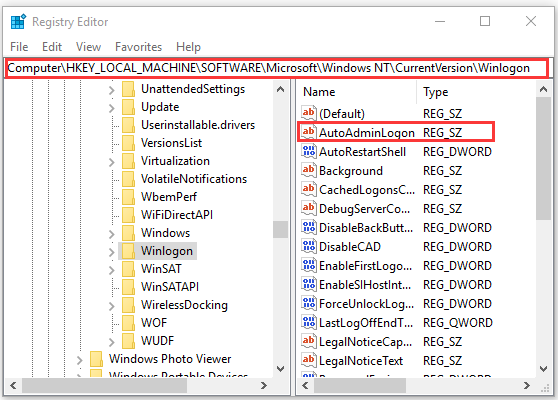Select the AutoRestartShell DWORD value icon
The height and width of the screenshot is (400, 558).
click(308, 152)
